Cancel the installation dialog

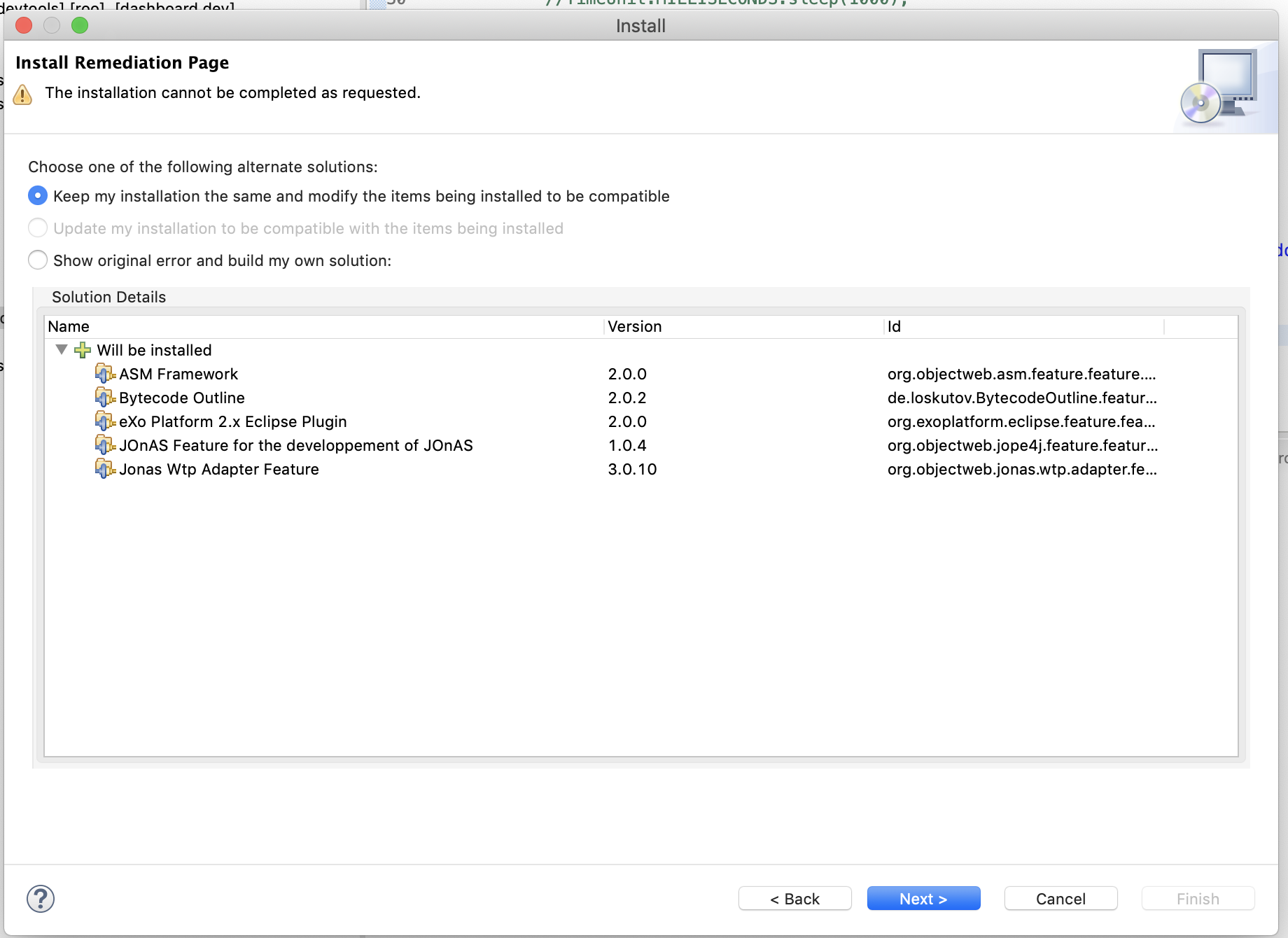click(1060, 899)
